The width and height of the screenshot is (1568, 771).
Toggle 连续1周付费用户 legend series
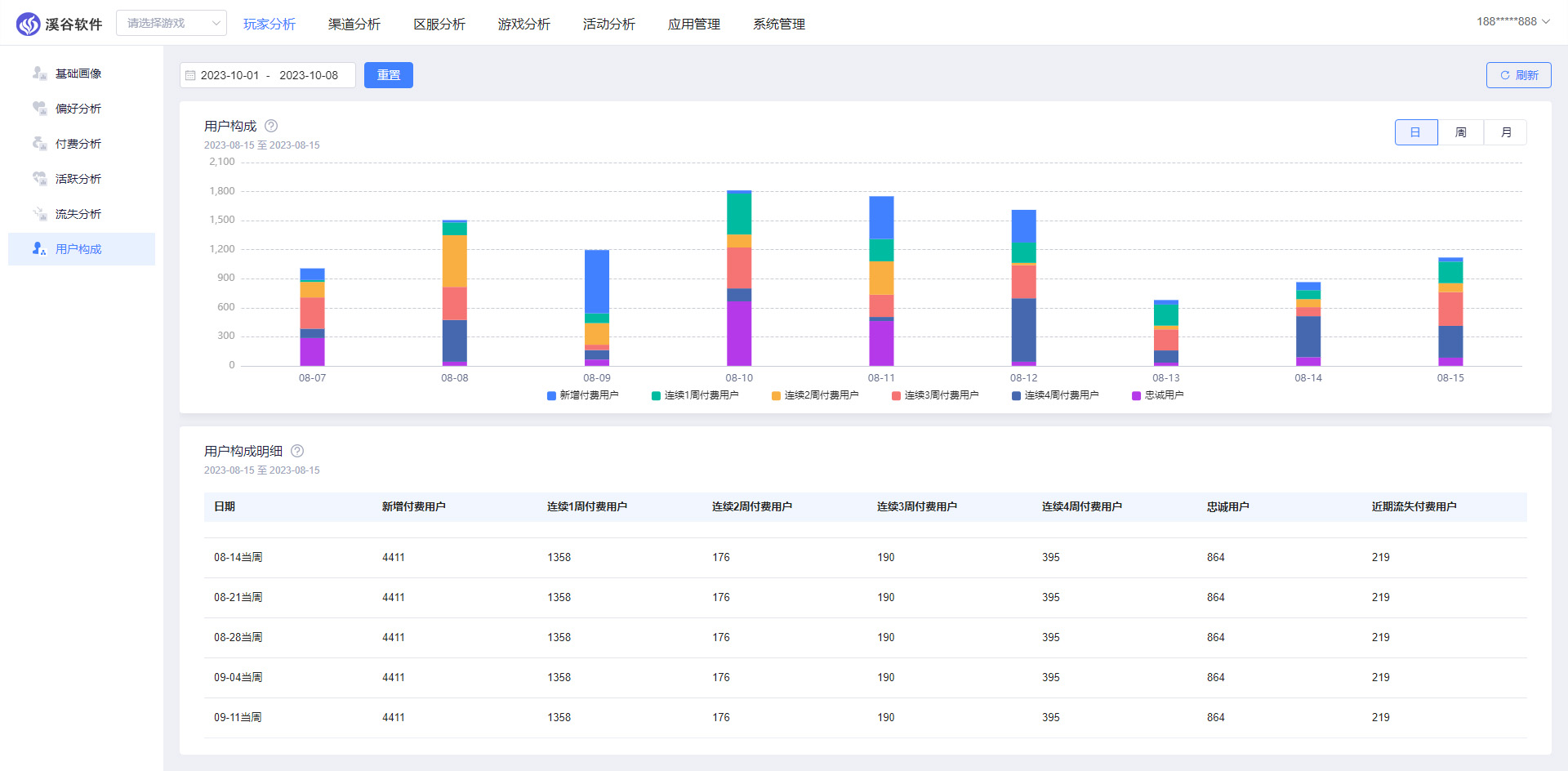695,395
